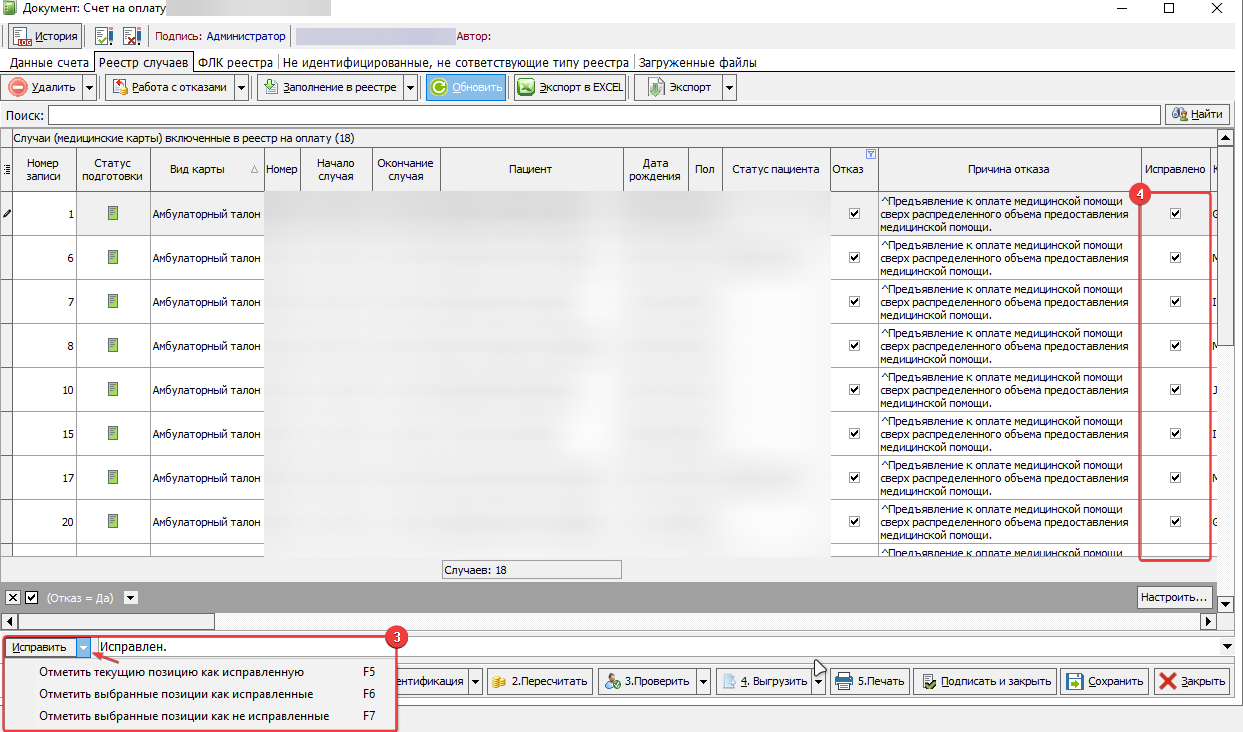Click status icon of record number 6
The image size is (1243, 732).
point(113,257)
